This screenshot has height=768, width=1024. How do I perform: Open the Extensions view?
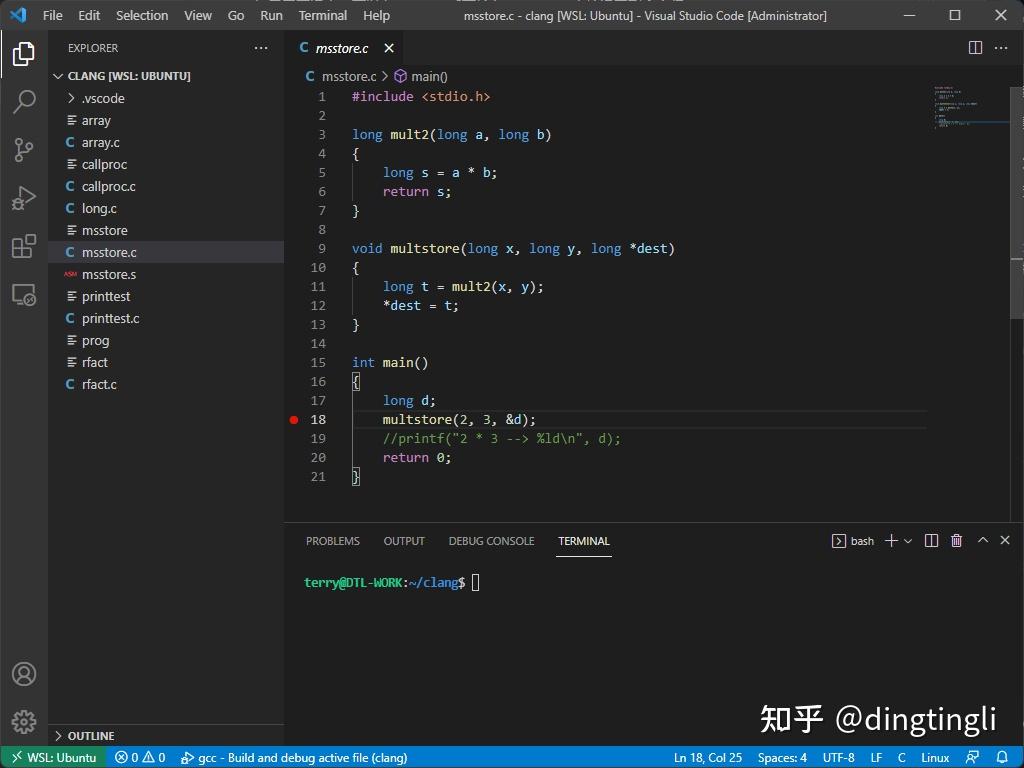click(24, 246)
